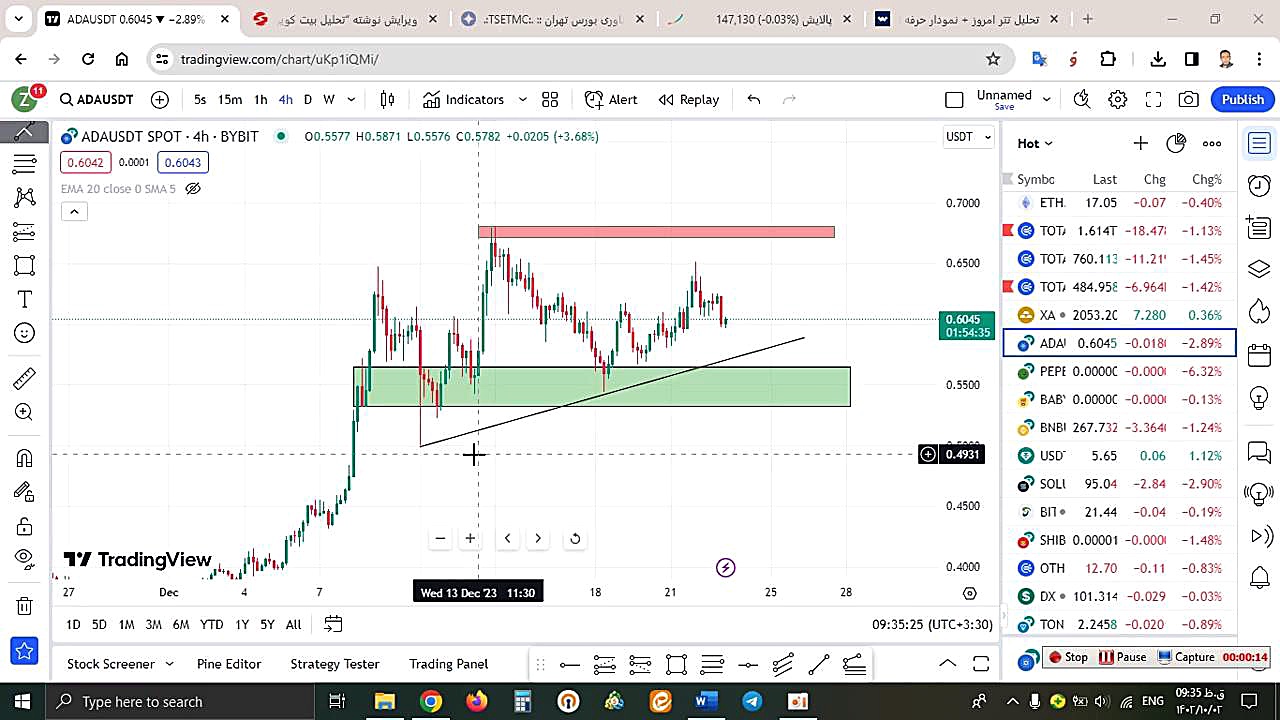Select the 5s timeframe
The height and width of the screenshot is (720, 1280).
[200, 99]
